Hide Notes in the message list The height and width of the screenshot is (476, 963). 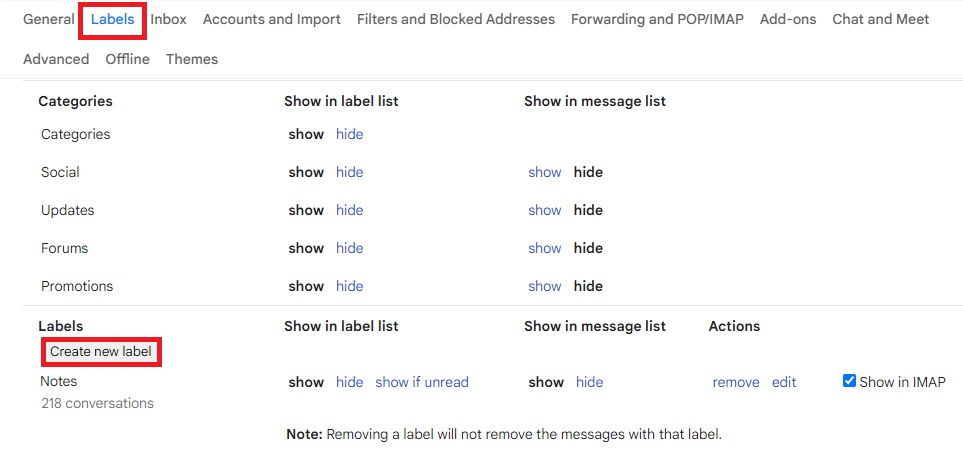point(590,382)
